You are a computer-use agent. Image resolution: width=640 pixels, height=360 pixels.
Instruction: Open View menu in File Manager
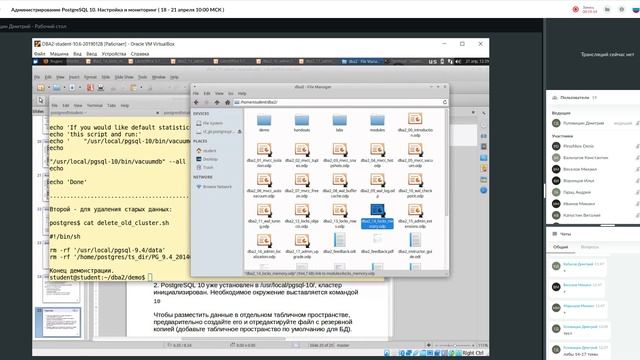coord(219,93)
